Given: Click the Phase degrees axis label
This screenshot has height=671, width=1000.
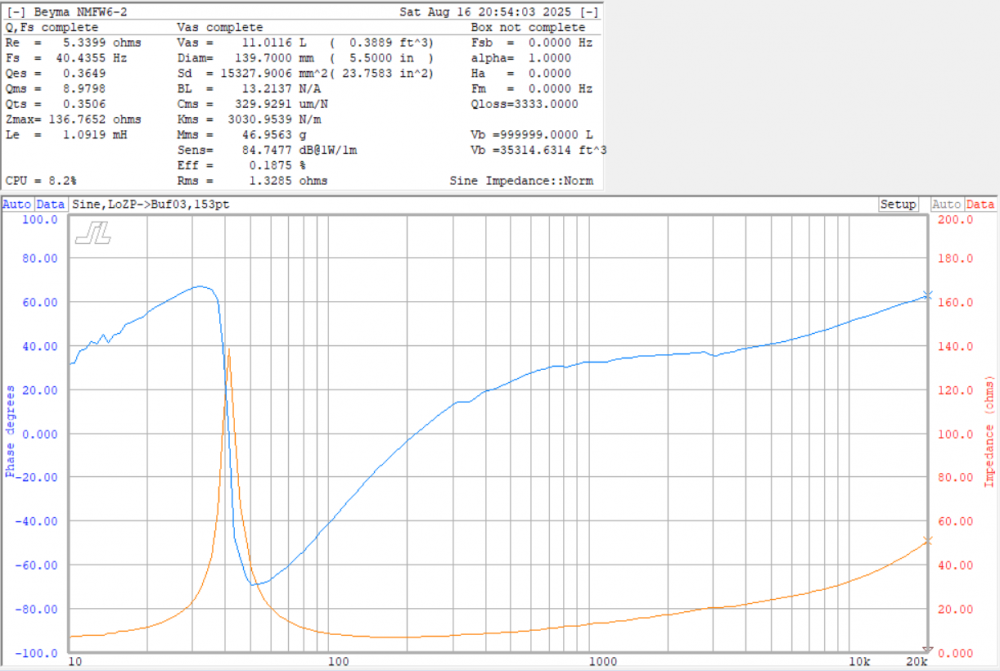Looking at the screenshot, I should point(10,430).
